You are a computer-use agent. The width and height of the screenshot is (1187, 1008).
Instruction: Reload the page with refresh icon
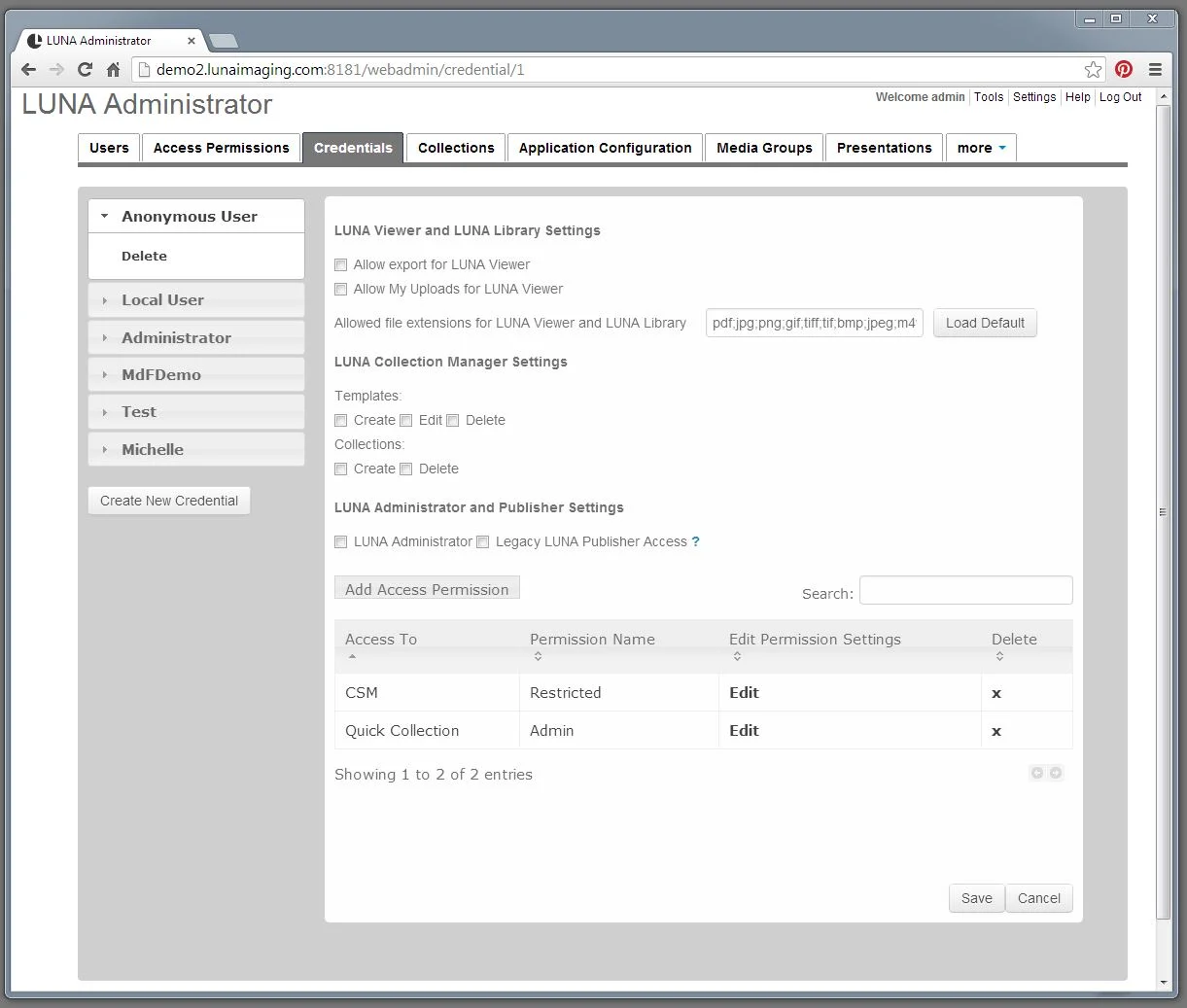(x=85, y=69)
